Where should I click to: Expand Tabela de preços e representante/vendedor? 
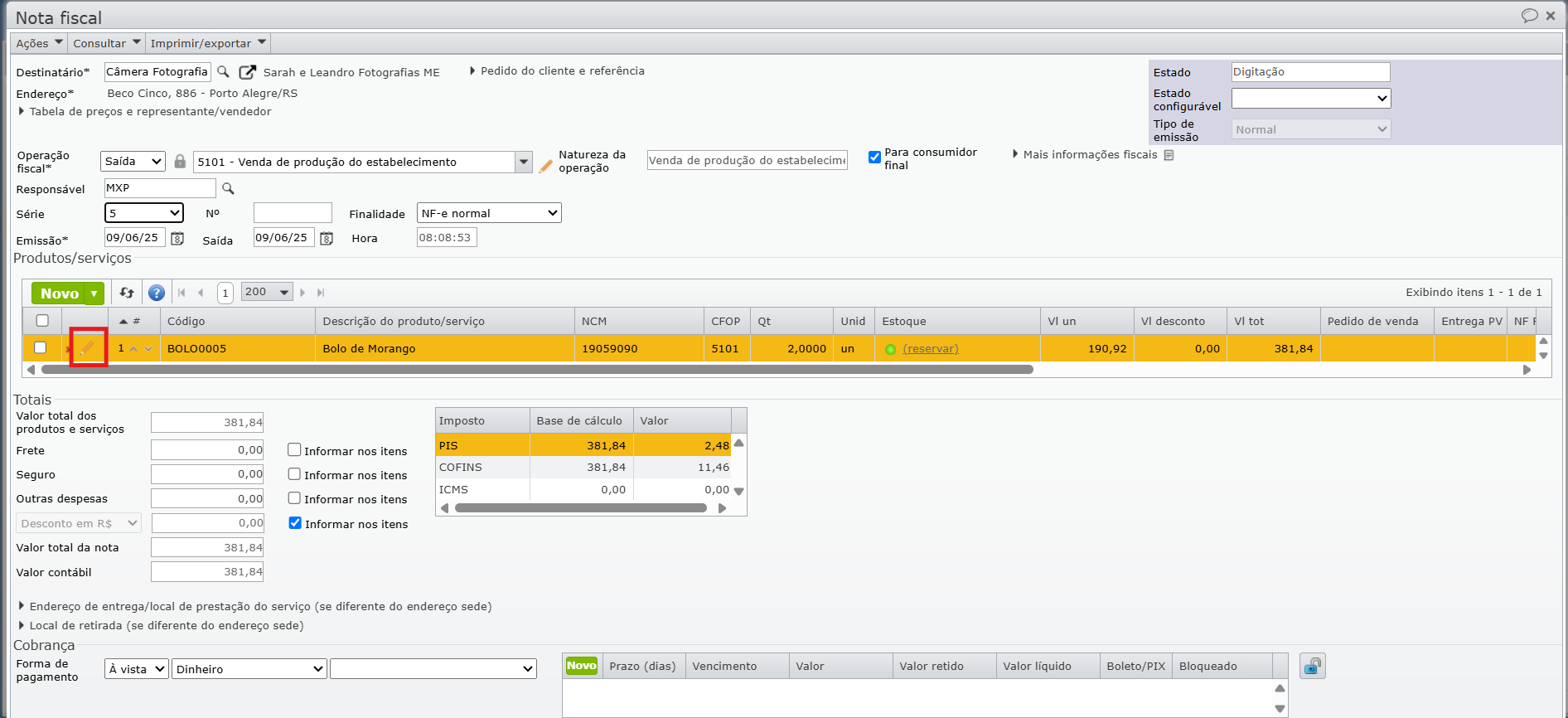tap(150, 111)
